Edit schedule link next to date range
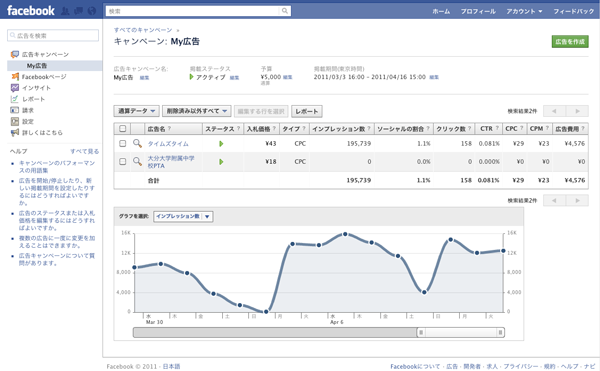 pyautogui.click(x=434, y=77)
